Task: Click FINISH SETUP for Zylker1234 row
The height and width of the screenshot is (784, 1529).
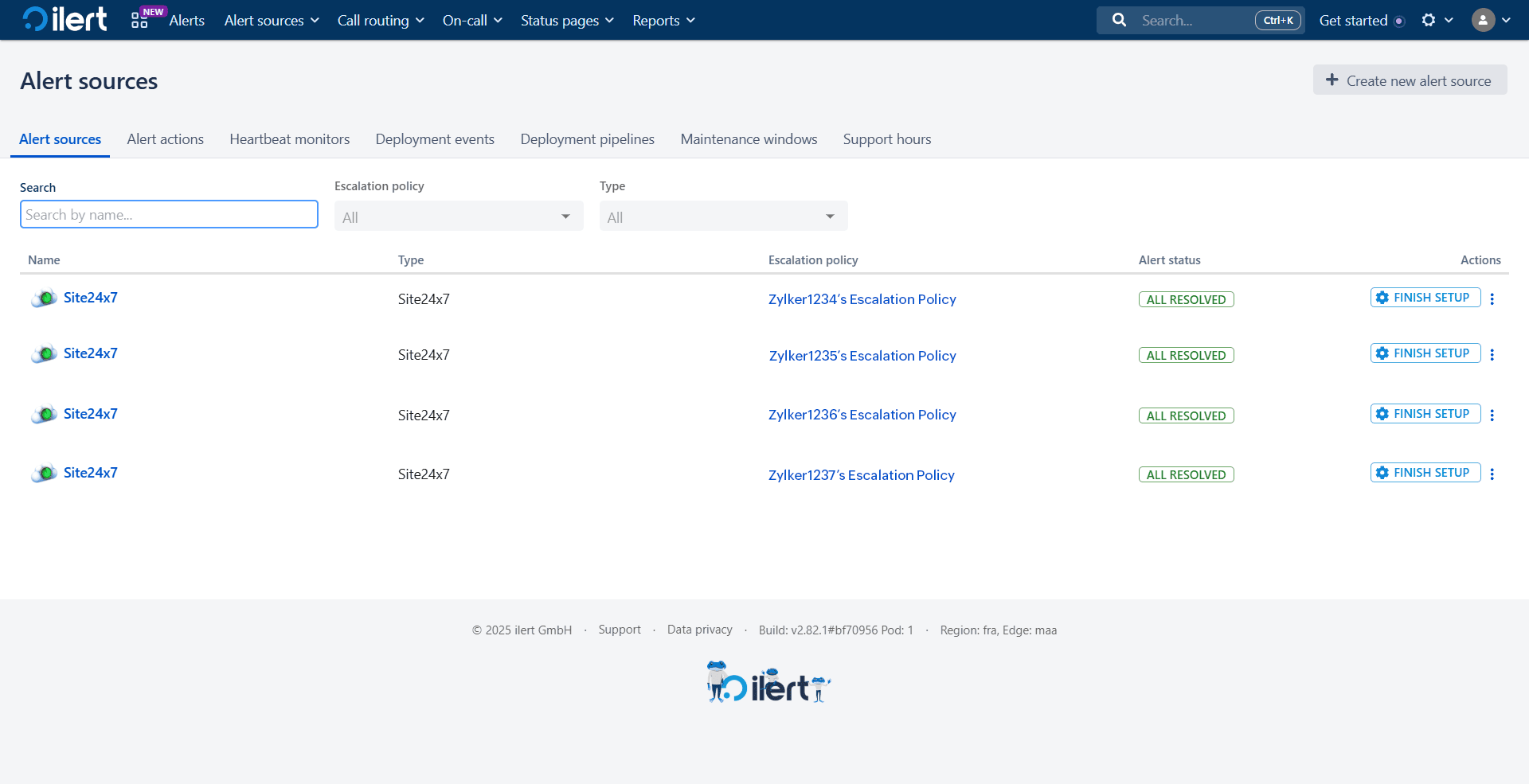Action: [x=1425, y=298]
